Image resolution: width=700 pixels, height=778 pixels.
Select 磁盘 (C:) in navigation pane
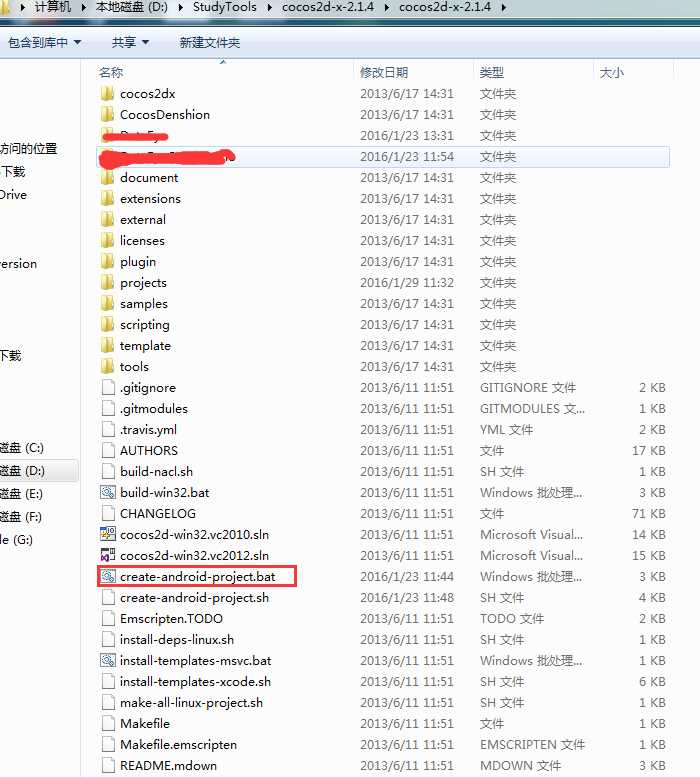click(22, 448)
